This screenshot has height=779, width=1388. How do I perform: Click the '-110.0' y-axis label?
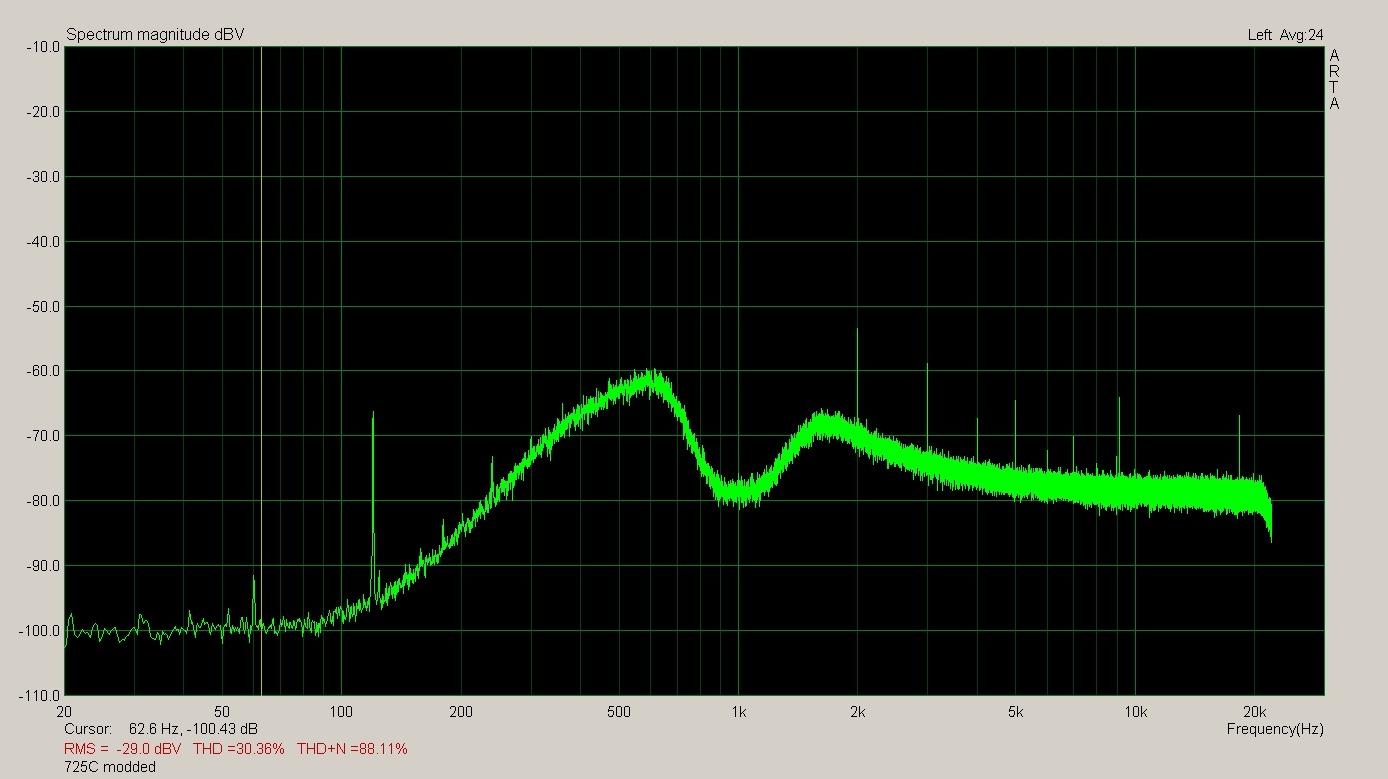click(39, 695)
